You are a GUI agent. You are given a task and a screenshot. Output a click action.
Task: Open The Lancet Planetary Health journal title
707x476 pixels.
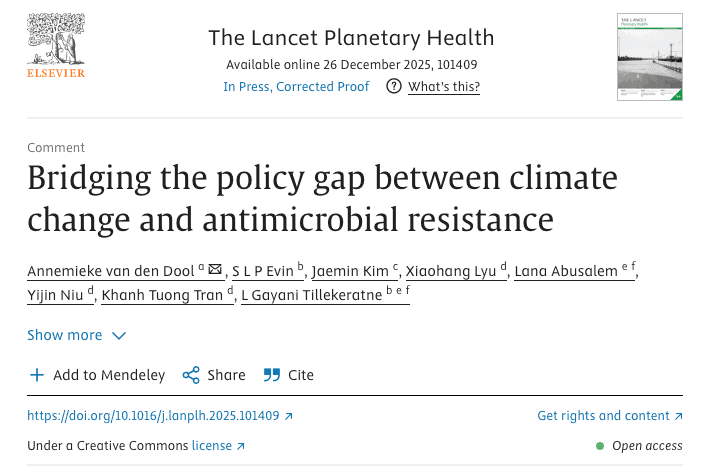(351, 38)
